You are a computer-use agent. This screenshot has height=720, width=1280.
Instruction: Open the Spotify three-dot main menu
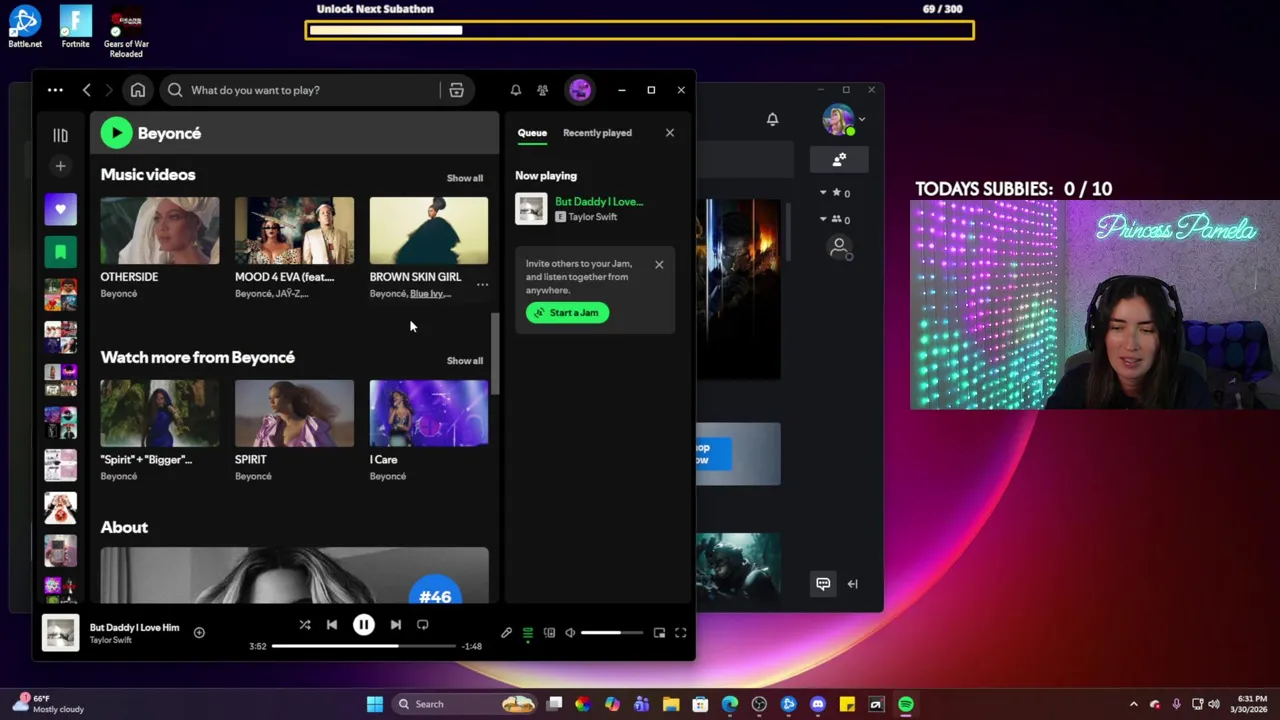click(55, 90)
